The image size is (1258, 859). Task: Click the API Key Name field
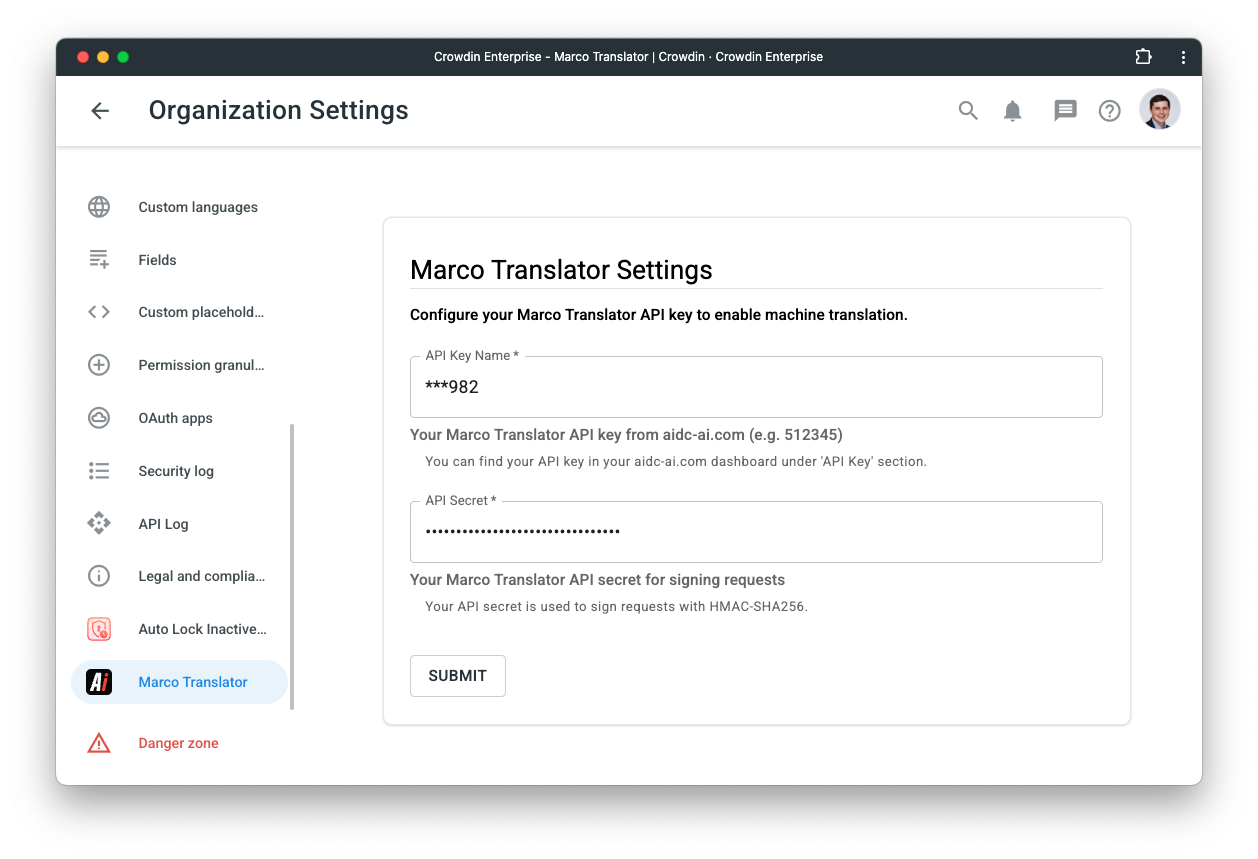pos(756,387)
